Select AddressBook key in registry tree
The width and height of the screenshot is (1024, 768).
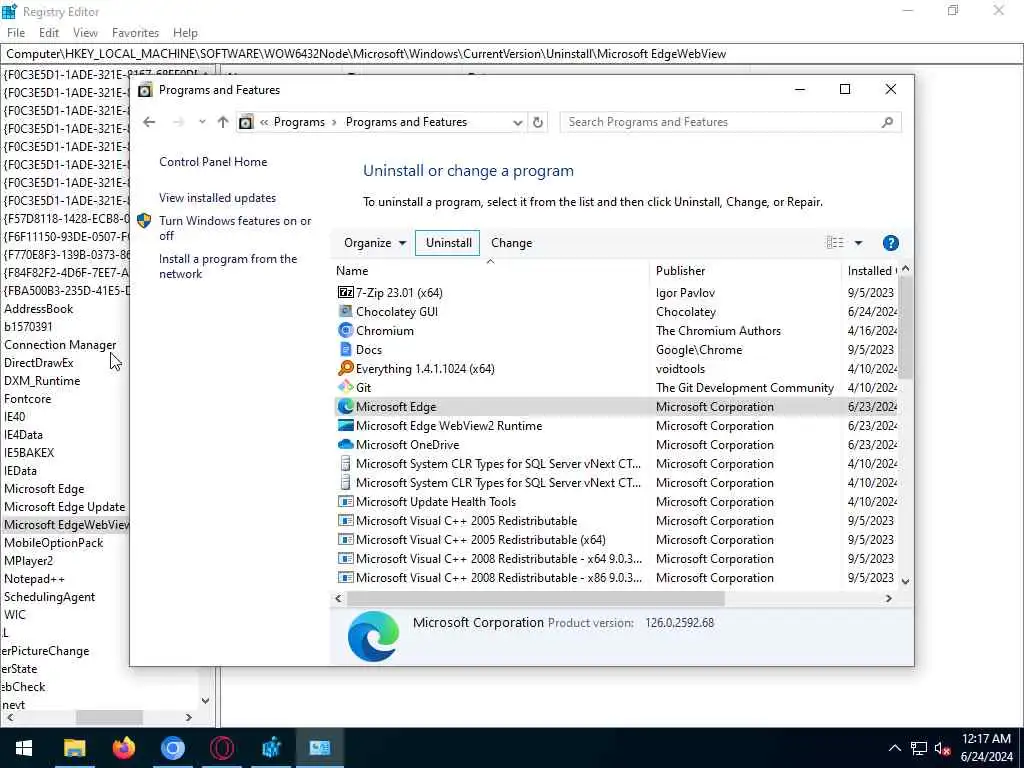pos(39,309)
